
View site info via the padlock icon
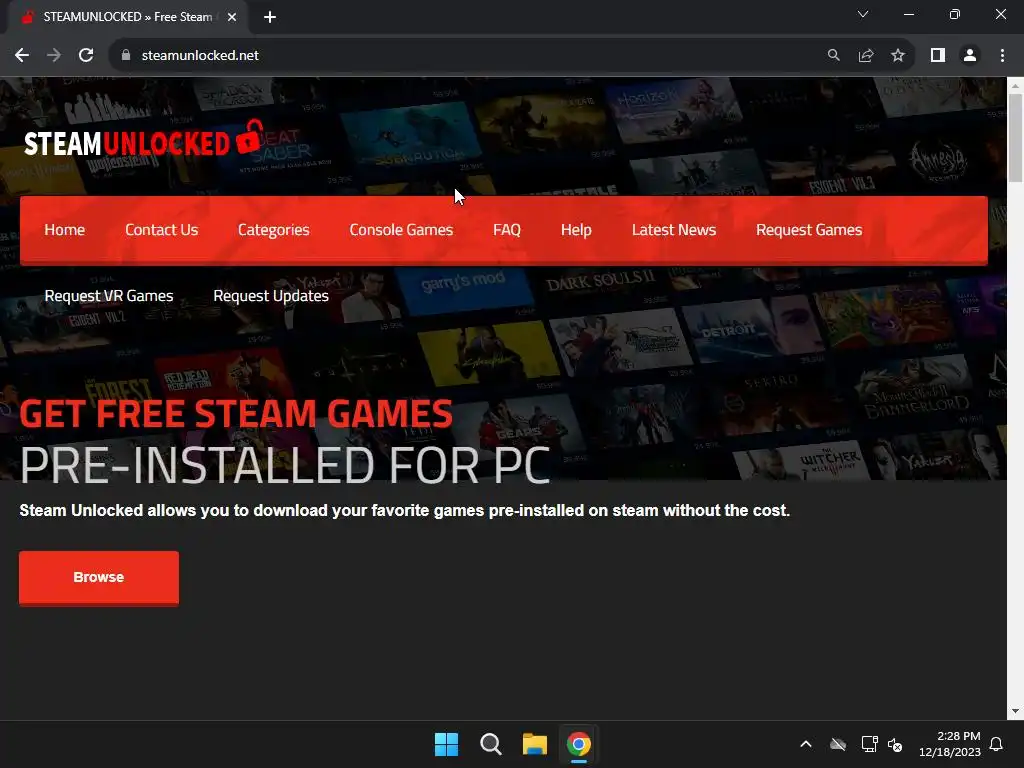(126, 56)
